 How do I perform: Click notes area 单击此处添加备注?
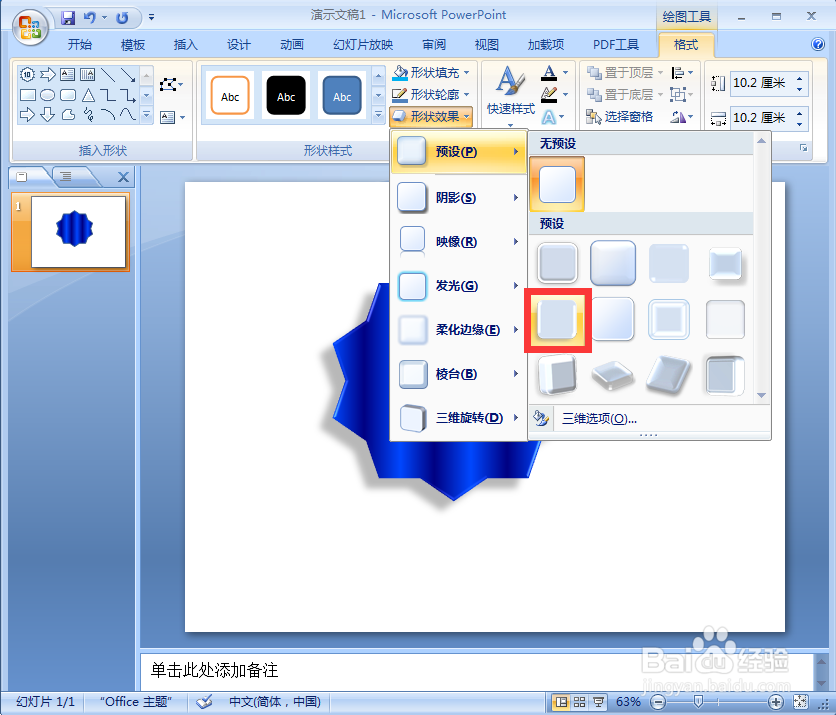click(214, 670)
